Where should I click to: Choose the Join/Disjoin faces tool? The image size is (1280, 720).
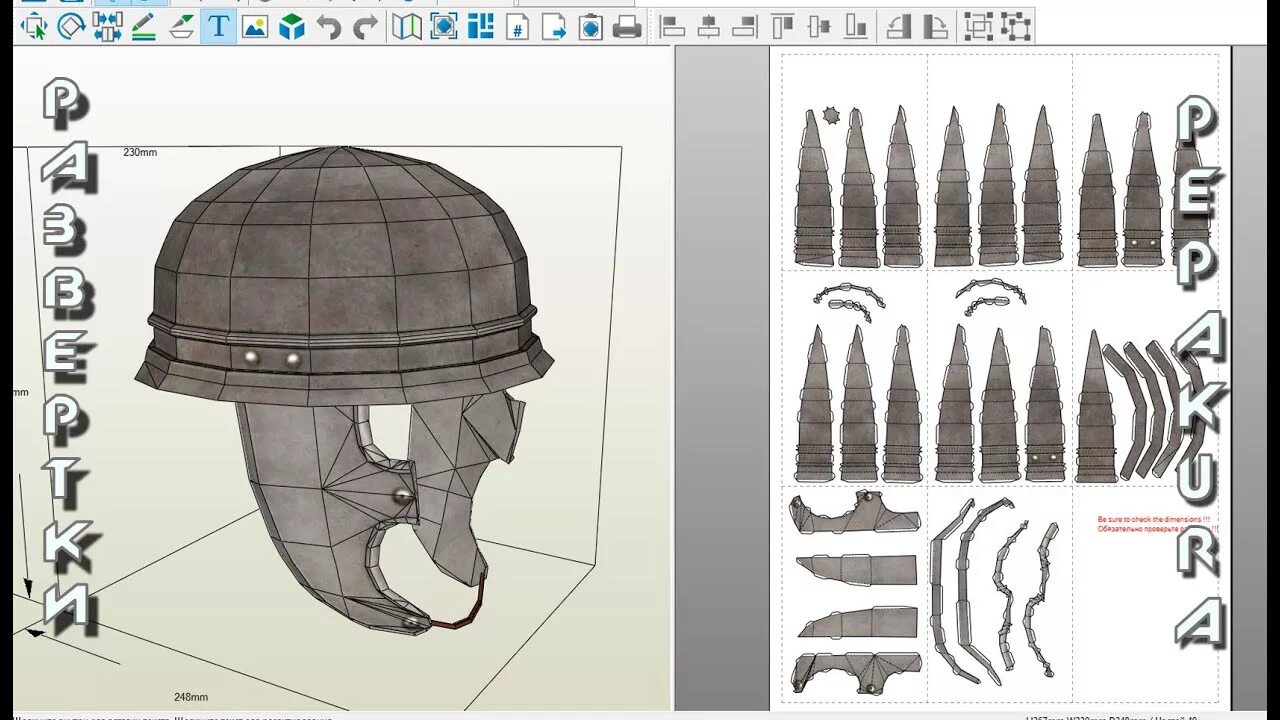(x=107, y=27)
